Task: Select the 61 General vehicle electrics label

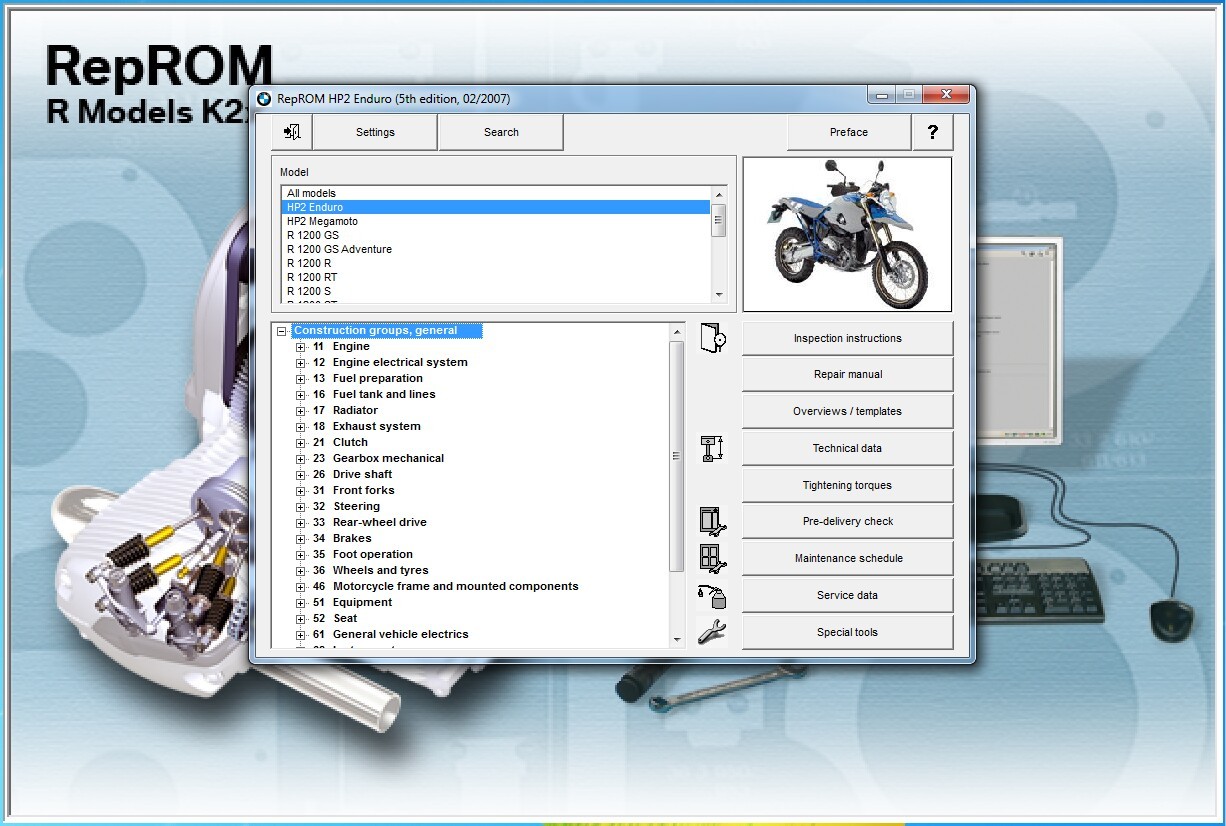Action: pyautogui.click(x=390, y=634)
